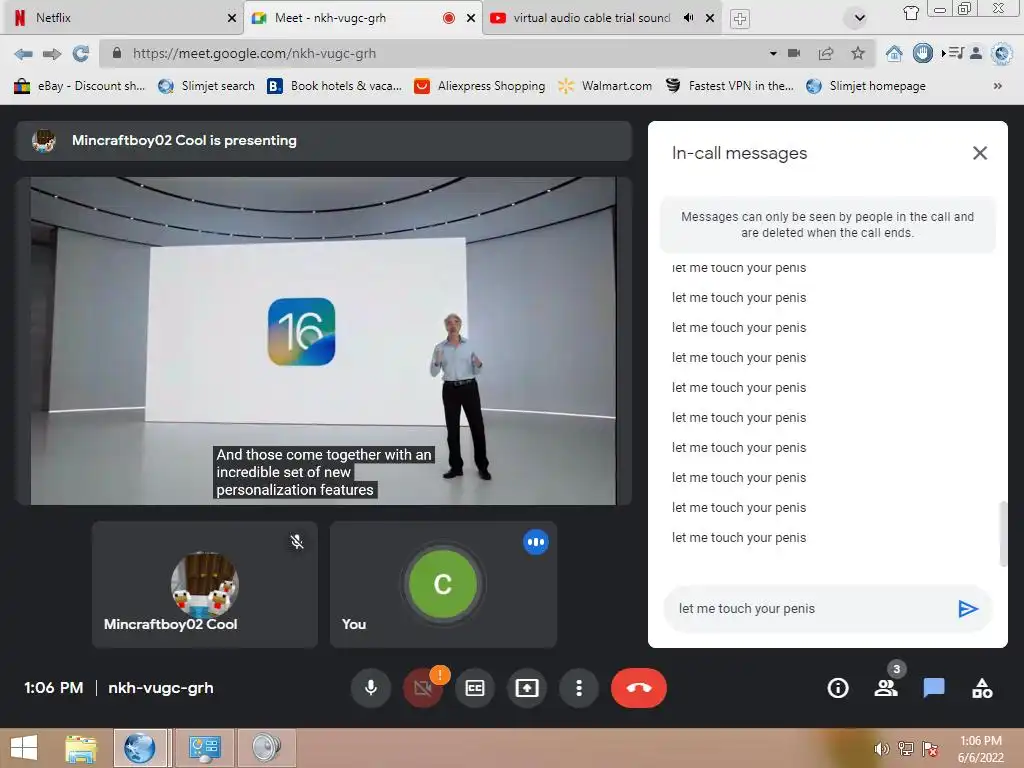1024x768 pixels.
Task: Open the Slimjet globe menu icon
Action: click(1002, 54)
